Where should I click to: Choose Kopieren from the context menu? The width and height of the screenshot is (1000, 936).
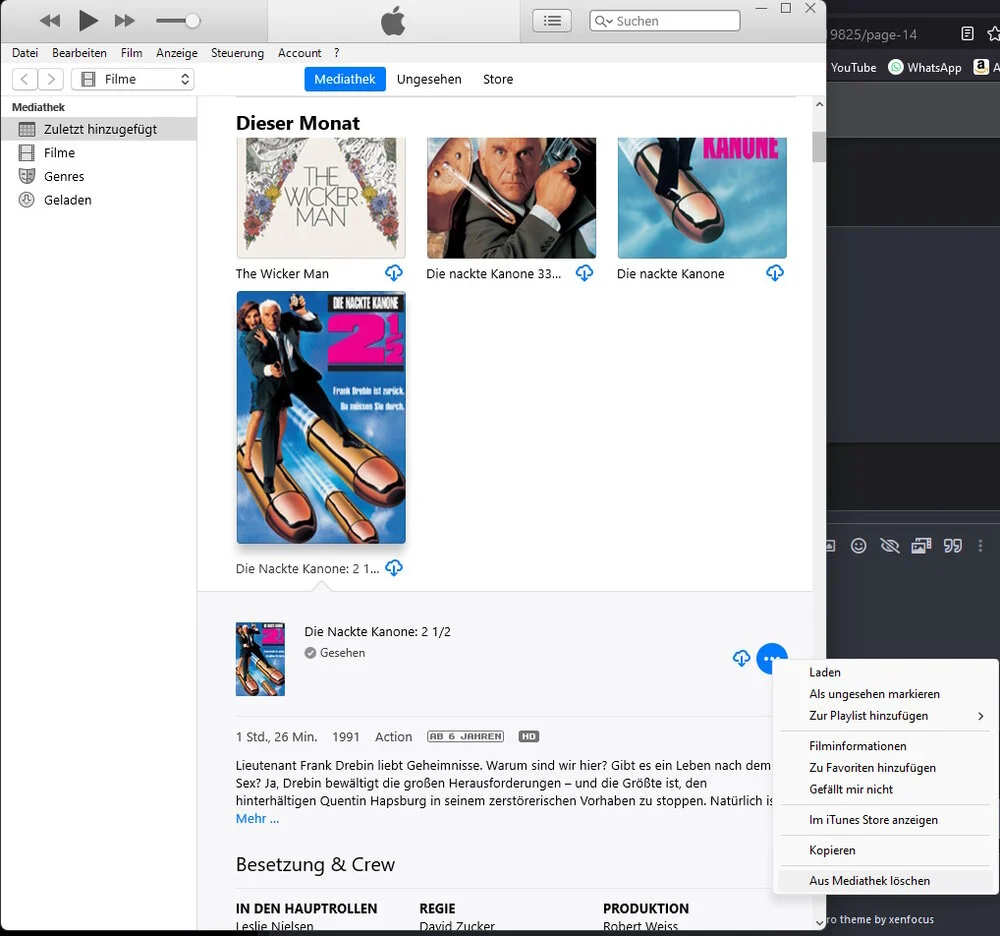click(x=885, y=851)
